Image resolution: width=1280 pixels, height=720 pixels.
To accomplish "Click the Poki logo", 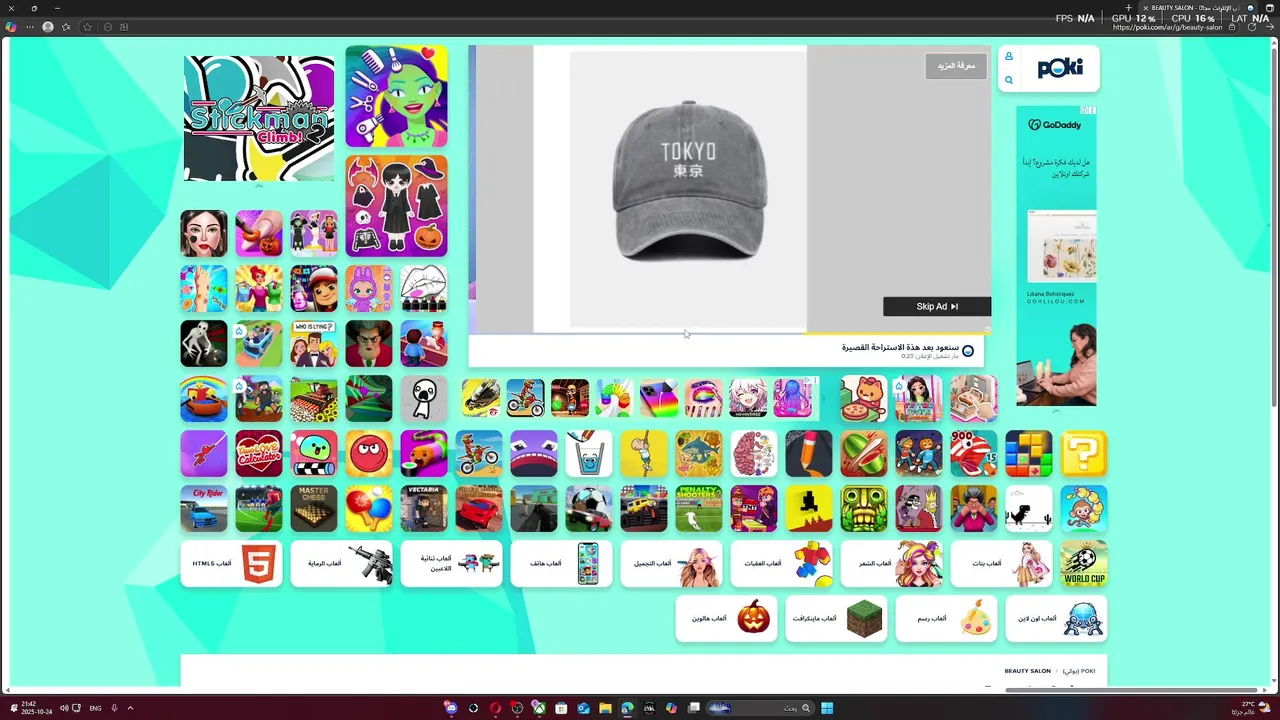I will tap(1059, 68).
